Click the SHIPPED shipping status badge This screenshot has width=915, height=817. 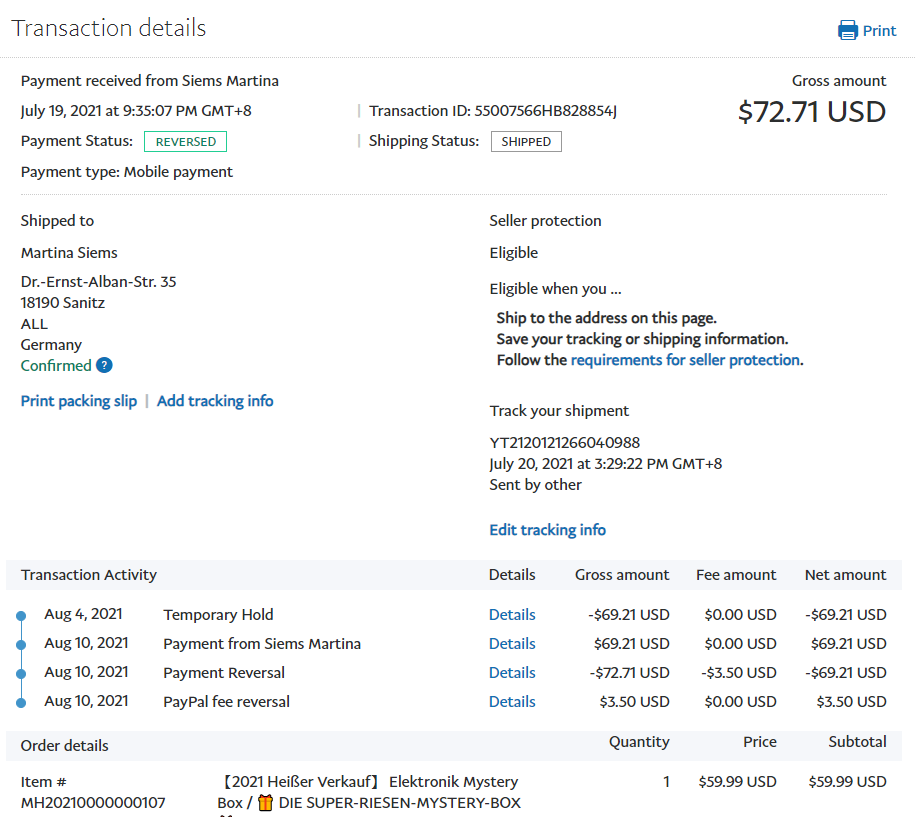coord(526,142)
